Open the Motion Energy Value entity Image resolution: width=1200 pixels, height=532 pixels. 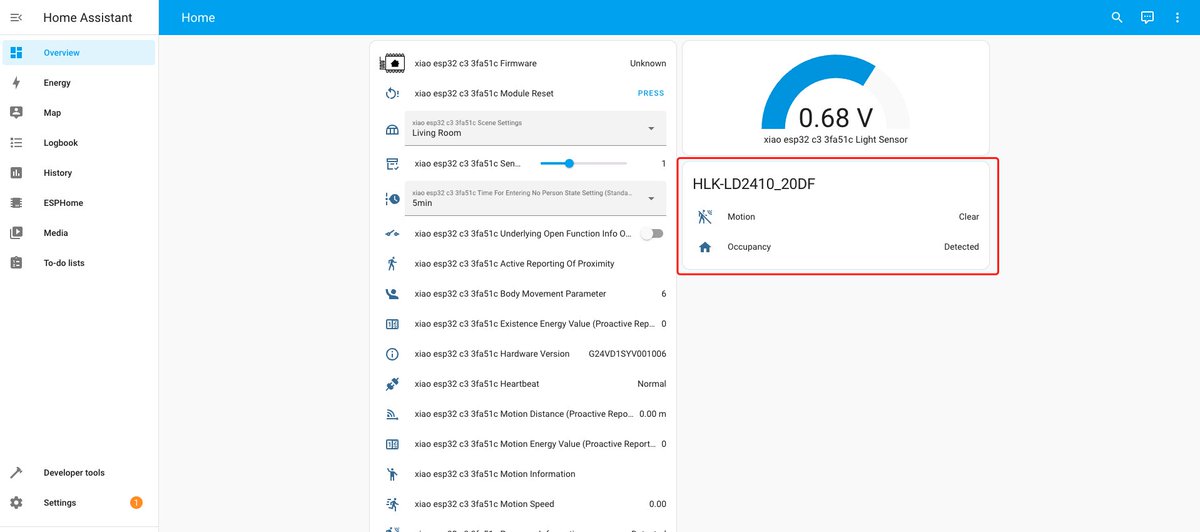pos(523,444)
